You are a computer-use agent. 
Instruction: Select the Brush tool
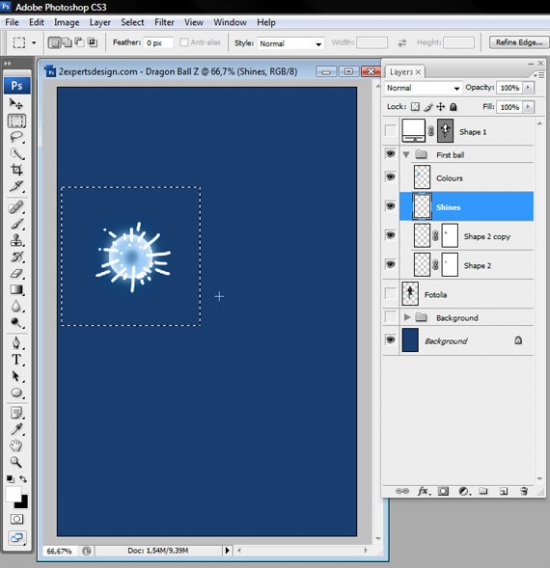pyautogui.click(x=16, y=224)
